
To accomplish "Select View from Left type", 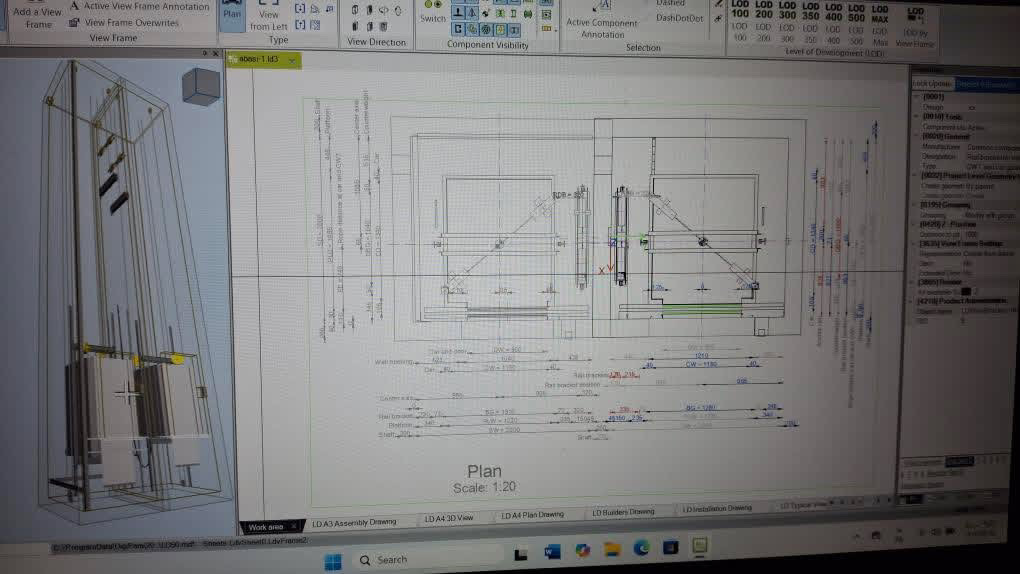I will pos(268,20).
